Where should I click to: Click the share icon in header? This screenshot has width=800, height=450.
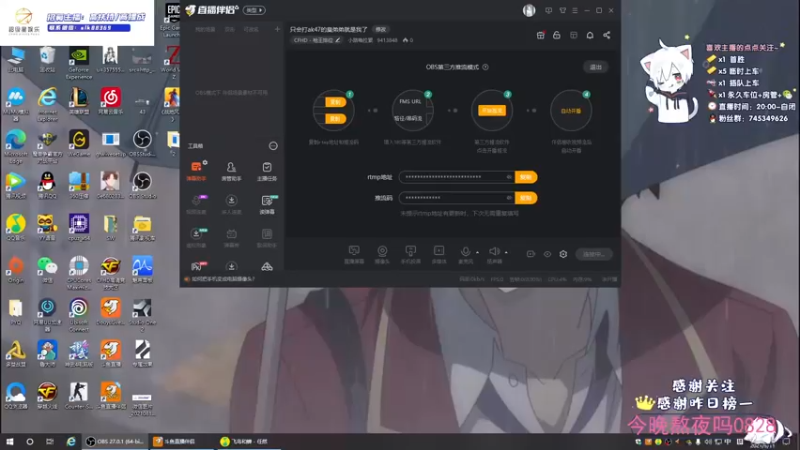click(x=607, y=35)
